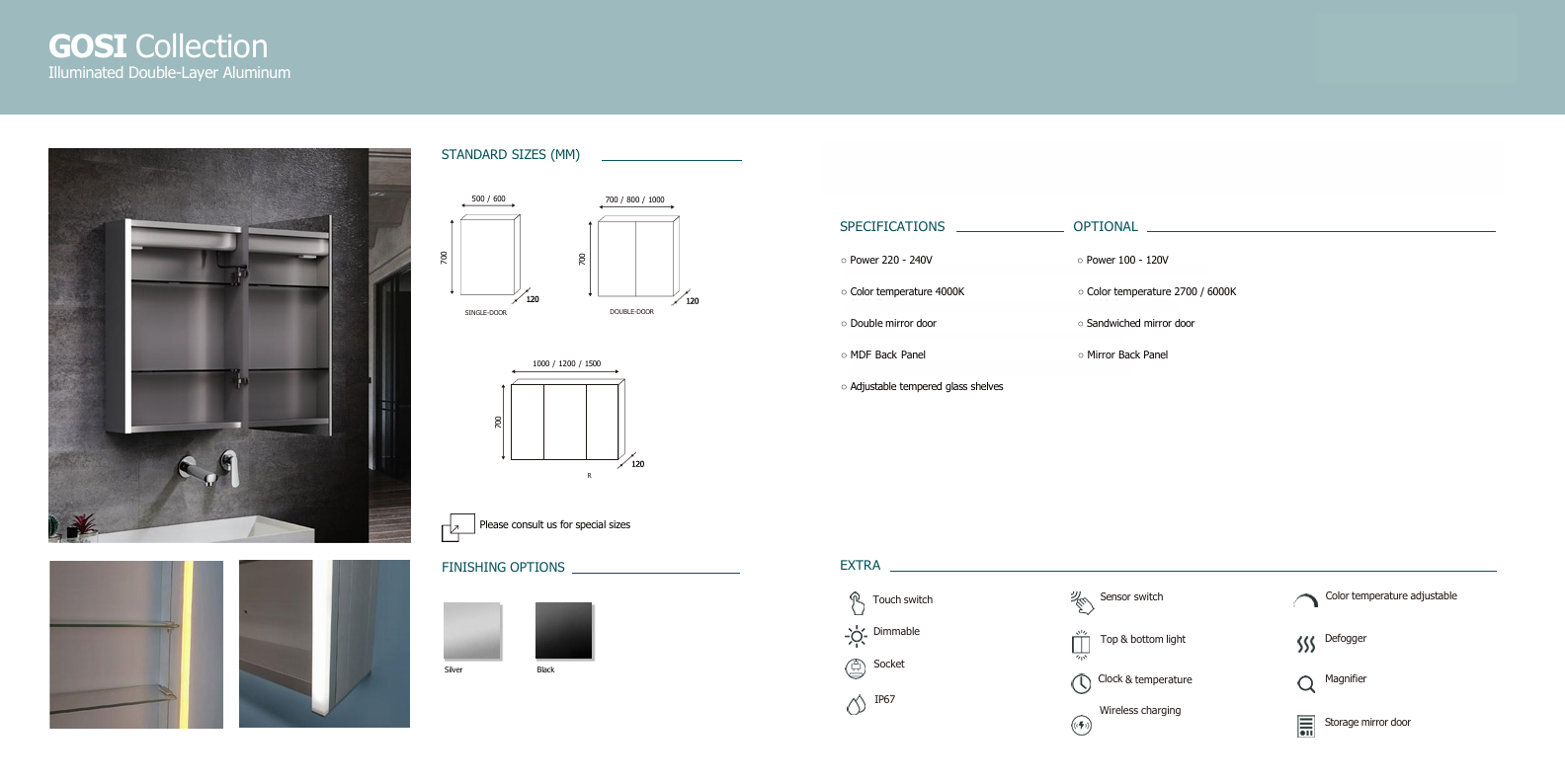Click the Dimmable sun icon
The height and width of the screenshot is (784, 1565).
856,637
